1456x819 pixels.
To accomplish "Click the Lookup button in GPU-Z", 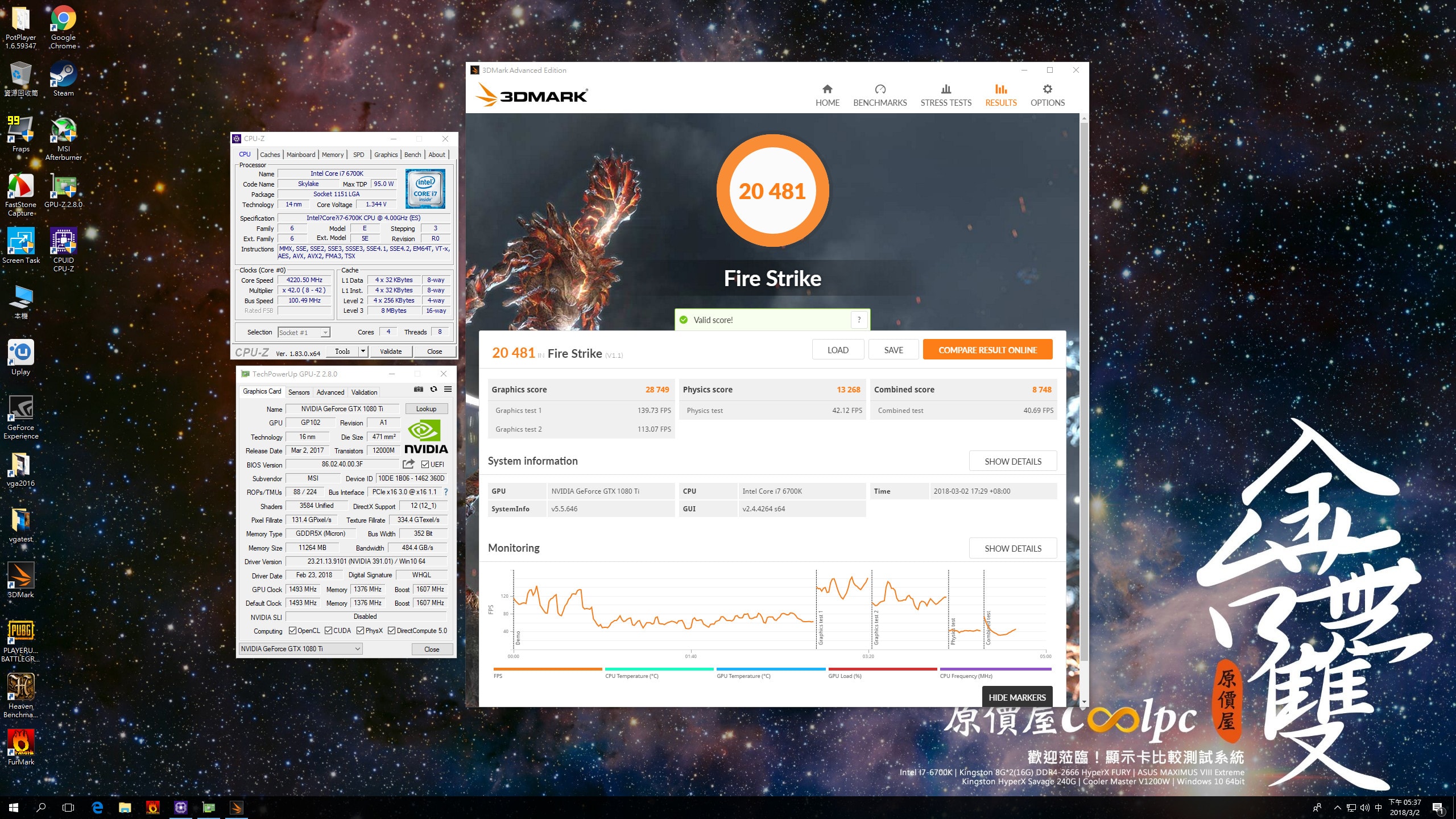I will point(426,408).
